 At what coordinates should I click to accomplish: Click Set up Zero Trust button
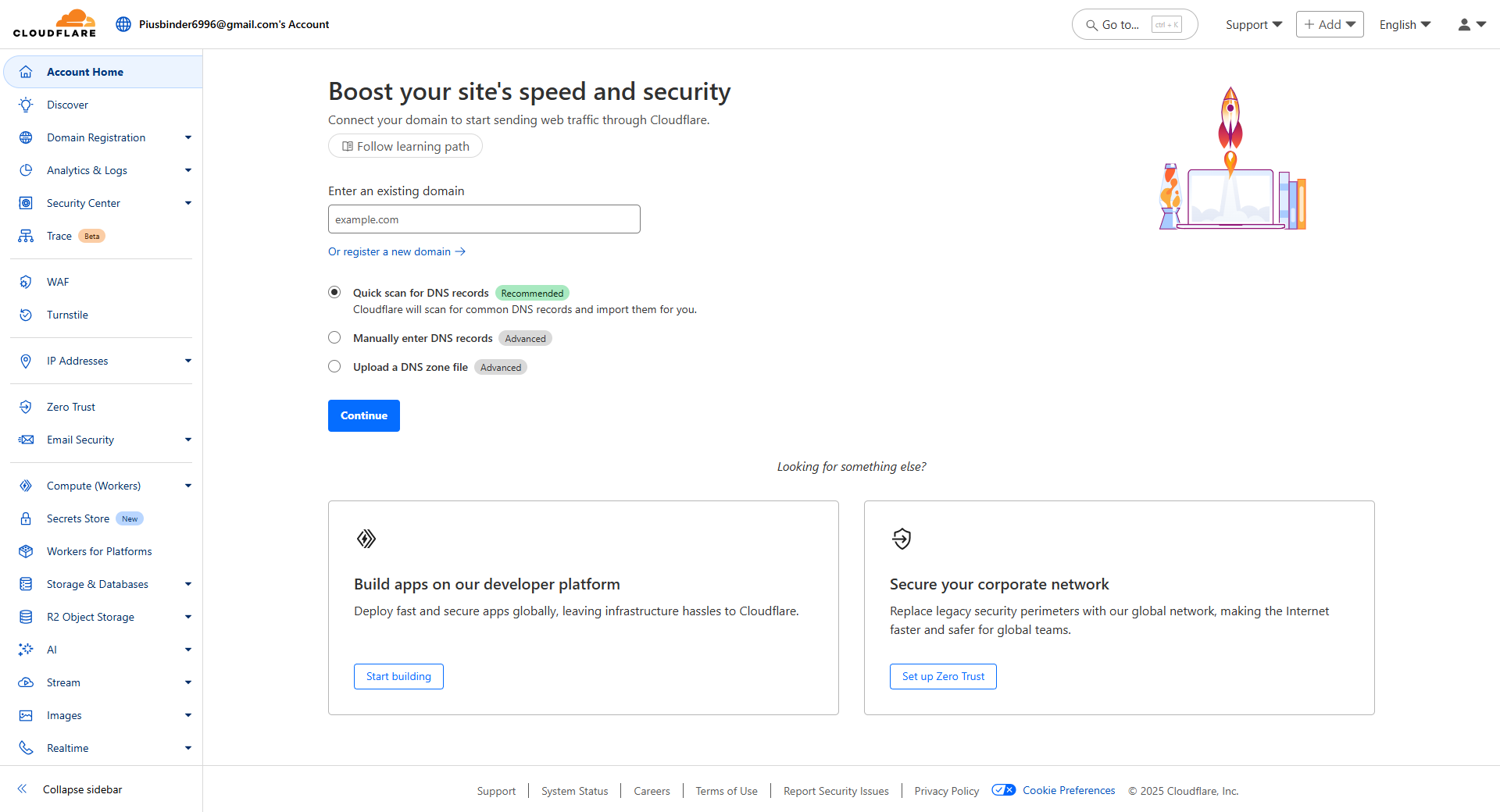[943, 676]
